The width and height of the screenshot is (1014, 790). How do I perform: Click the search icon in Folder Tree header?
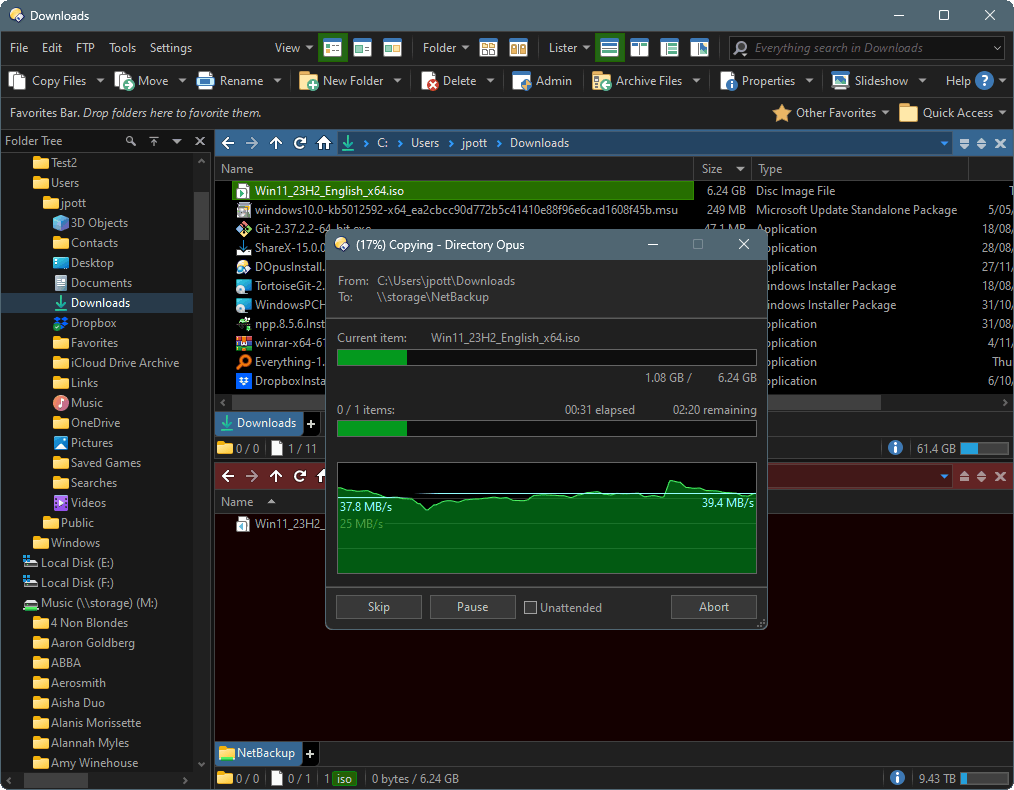coord(131,142)
